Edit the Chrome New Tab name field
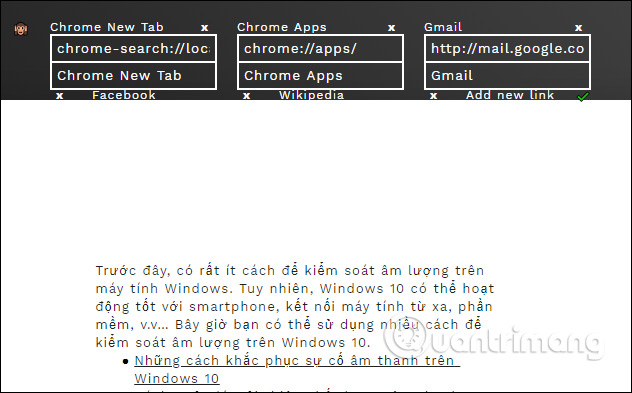The image size is (632, 393). (x=133, y=75)
